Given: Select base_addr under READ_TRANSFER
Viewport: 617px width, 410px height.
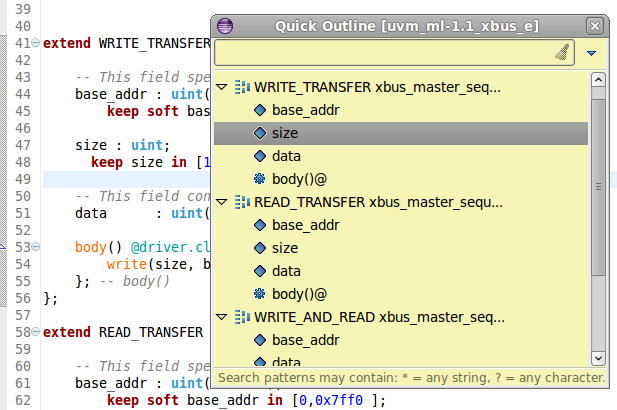Looking at the screenshot, I should [306, 225].
